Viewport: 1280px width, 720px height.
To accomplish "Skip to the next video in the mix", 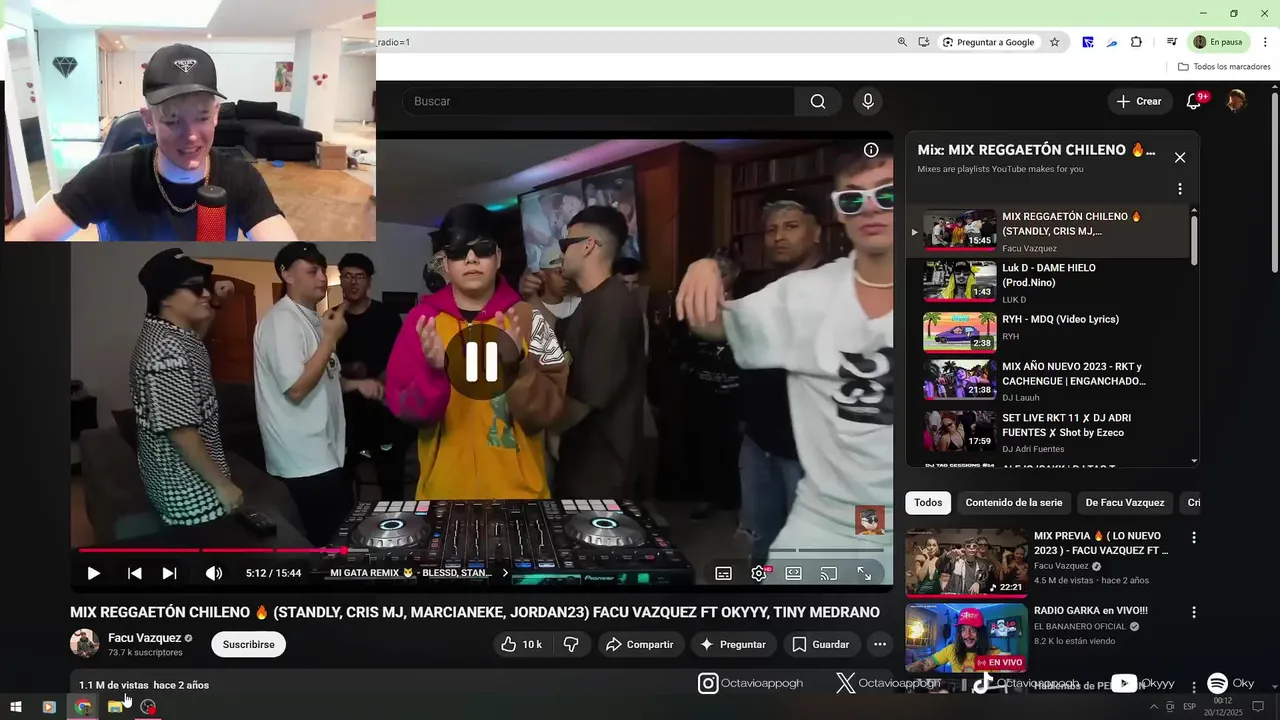I will (x=169, y=573).
